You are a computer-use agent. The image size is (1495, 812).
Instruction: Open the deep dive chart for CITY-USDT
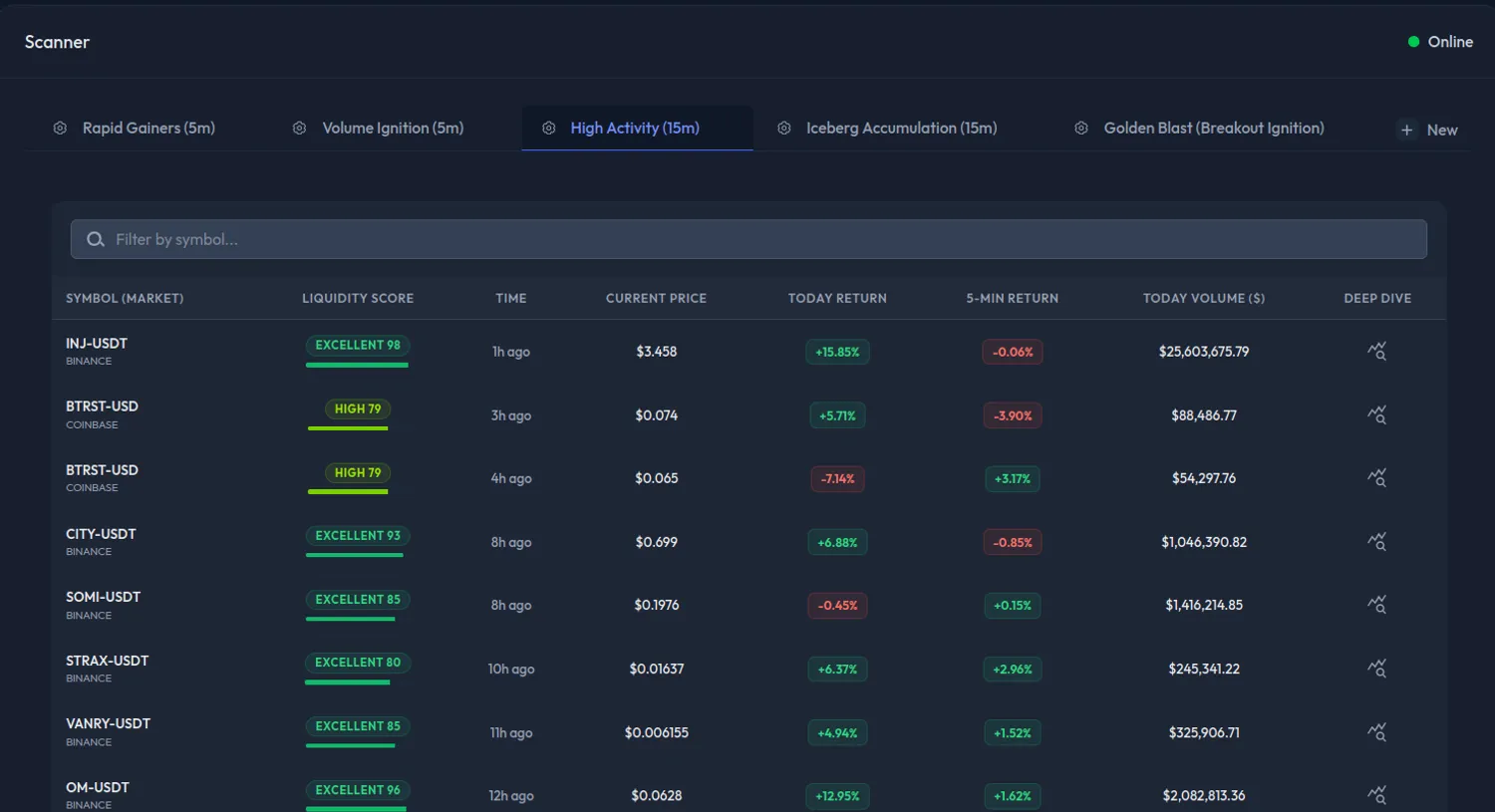pos(1377,541)
